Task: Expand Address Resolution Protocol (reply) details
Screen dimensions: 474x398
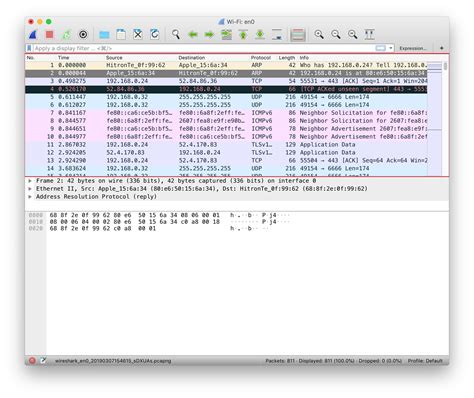Action: tap(30, 197)
